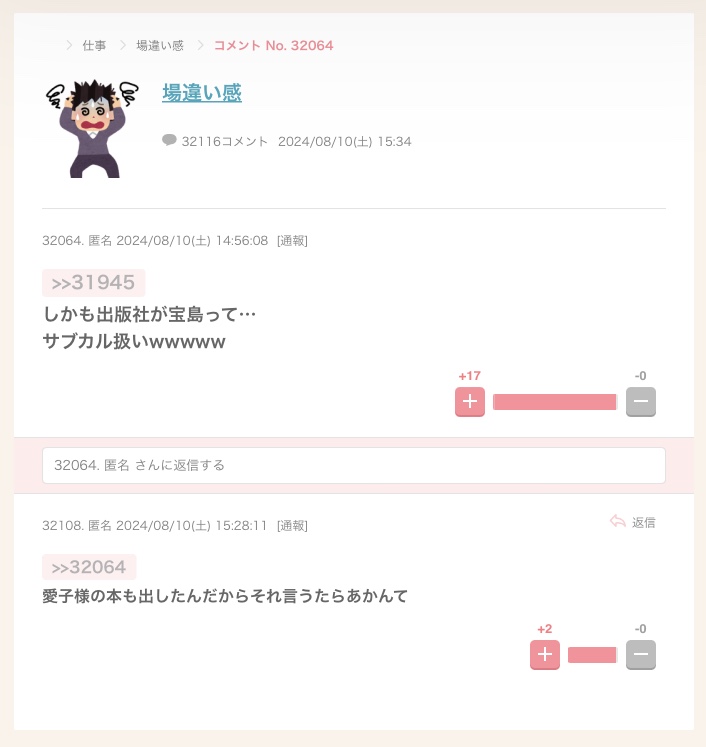706x747 pixels.
Task: Click chevron before 仕事 in breadcrumb
Action: [70, 45]
